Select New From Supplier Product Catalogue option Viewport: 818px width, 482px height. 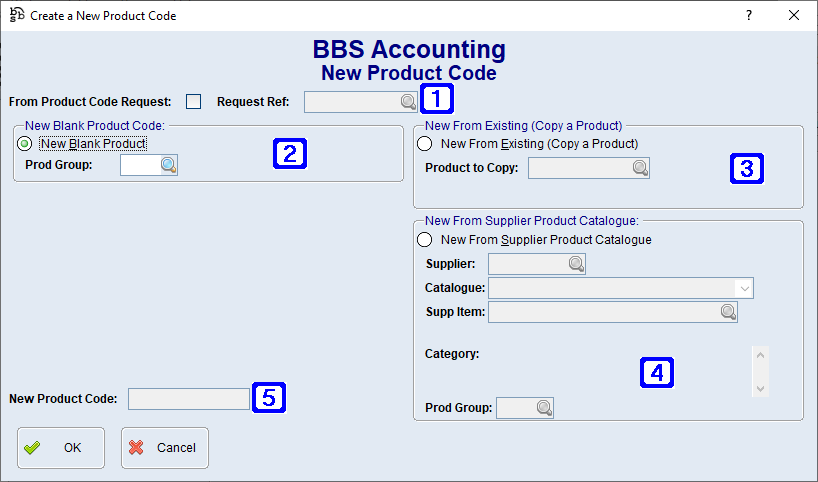425,240
